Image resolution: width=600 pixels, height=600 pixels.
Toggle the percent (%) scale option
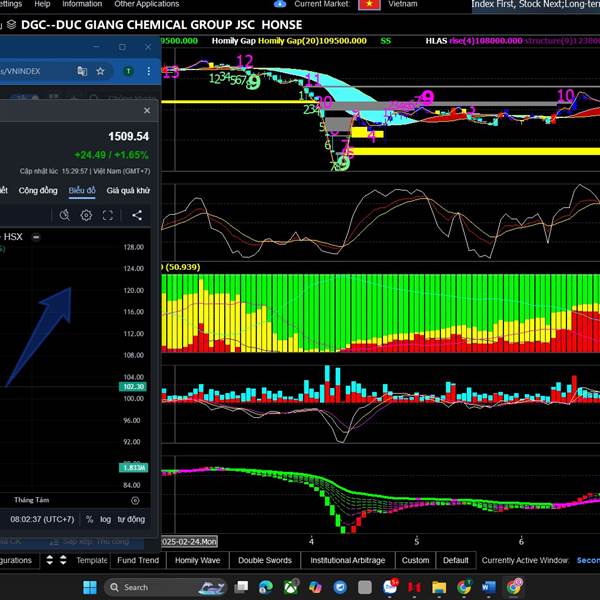coord(90,519)
